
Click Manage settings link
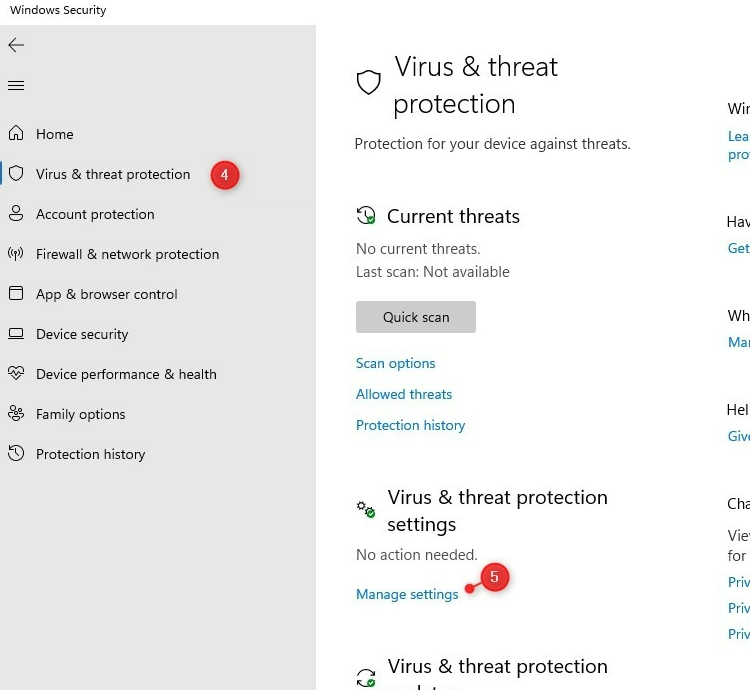click(x=407, y=594)
